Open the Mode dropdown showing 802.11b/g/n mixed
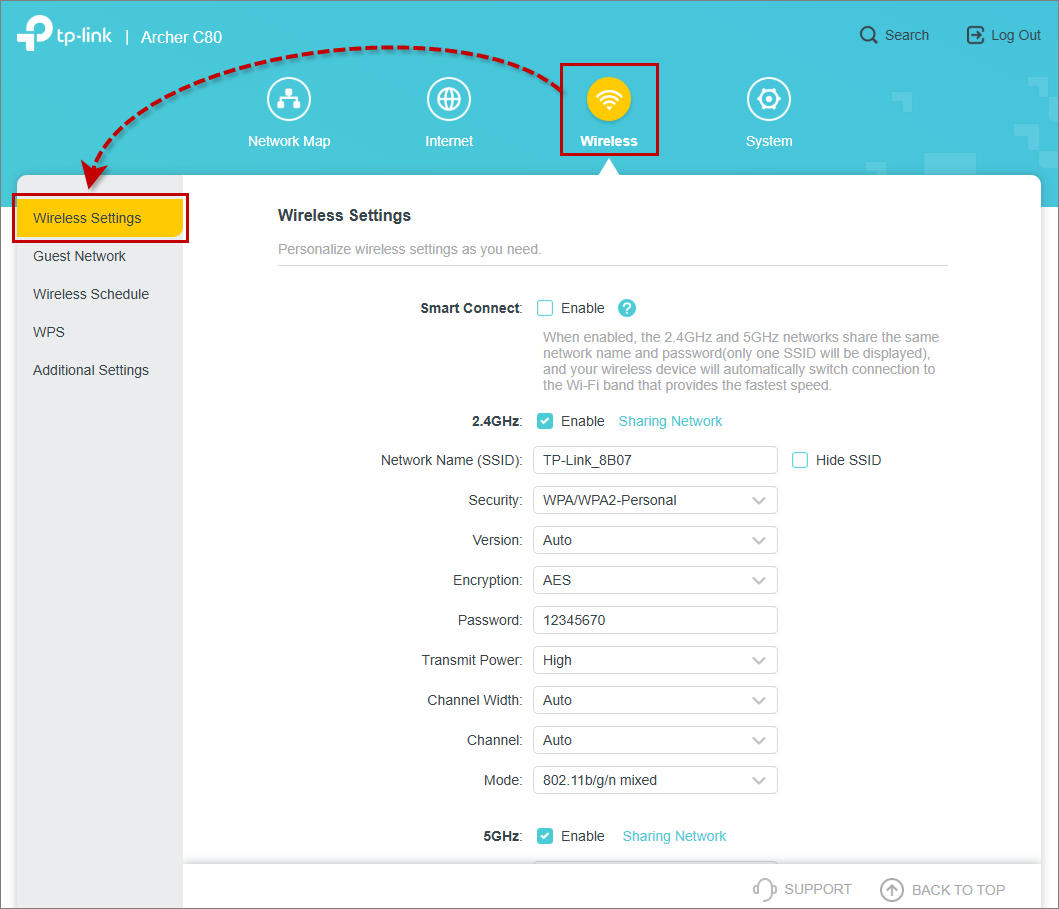Screen dimensions: 1059x909 pos(655,780)
